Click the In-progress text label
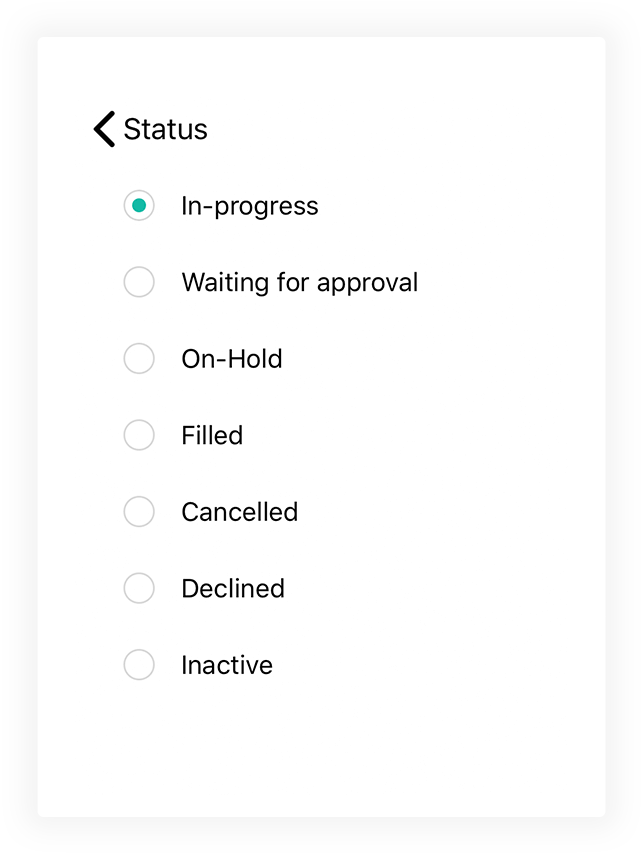The width and height of the screenshot is (643, 854). click(249, 206)
